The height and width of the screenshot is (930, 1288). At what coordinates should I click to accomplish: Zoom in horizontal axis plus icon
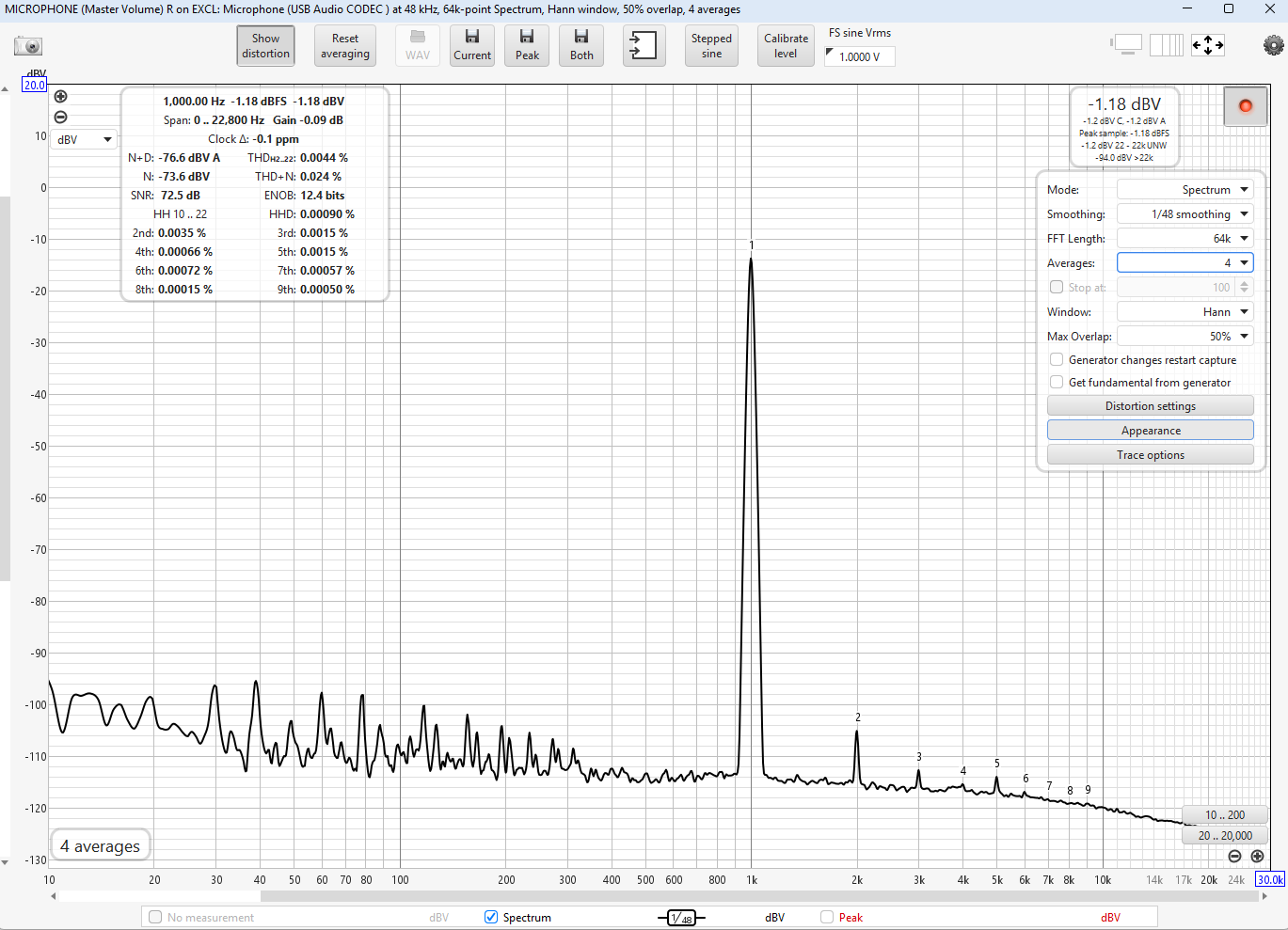[1257, 856]
